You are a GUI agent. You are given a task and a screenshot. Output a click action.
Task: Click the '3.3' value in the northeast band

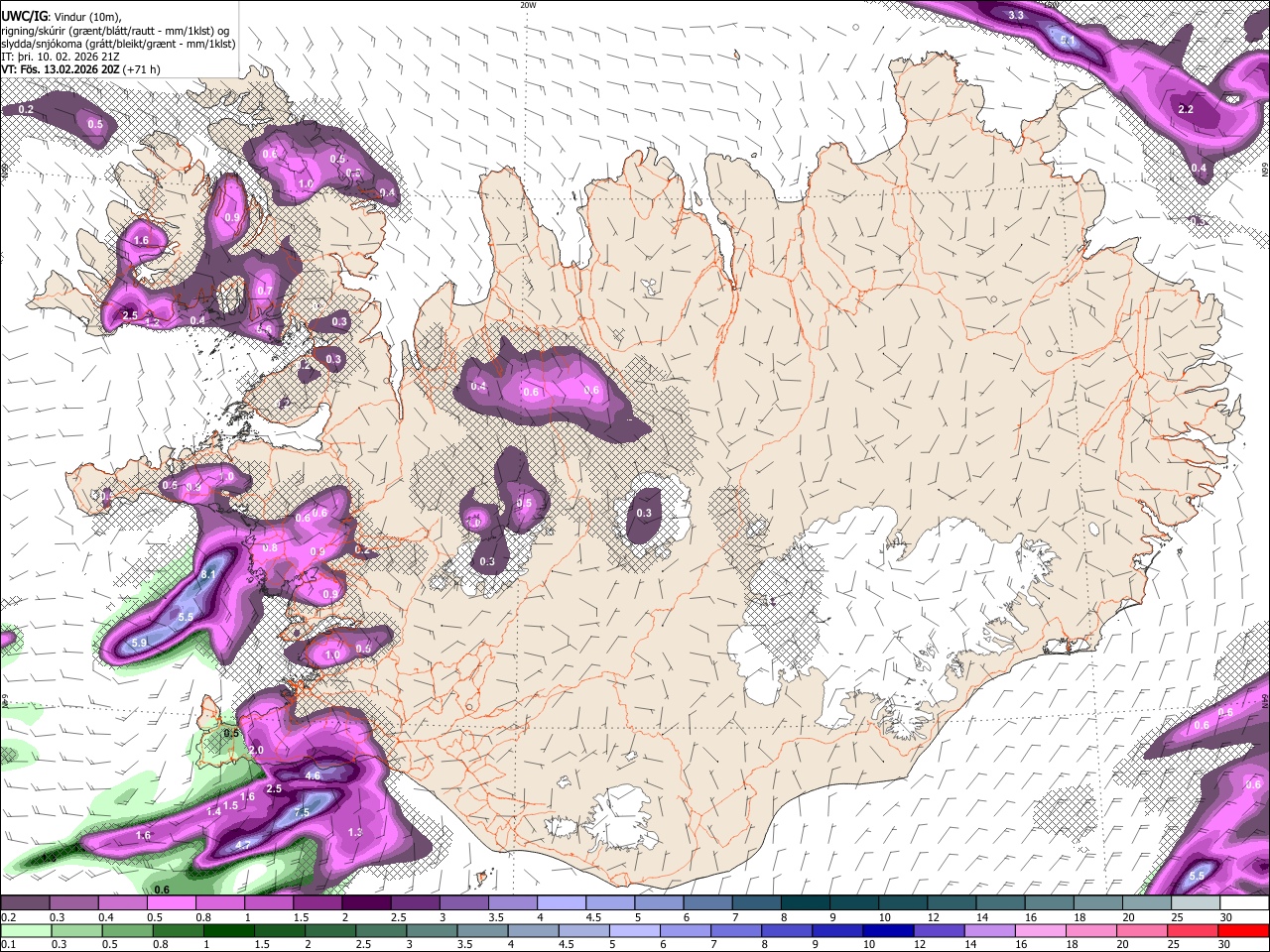tap(1016, 15)
